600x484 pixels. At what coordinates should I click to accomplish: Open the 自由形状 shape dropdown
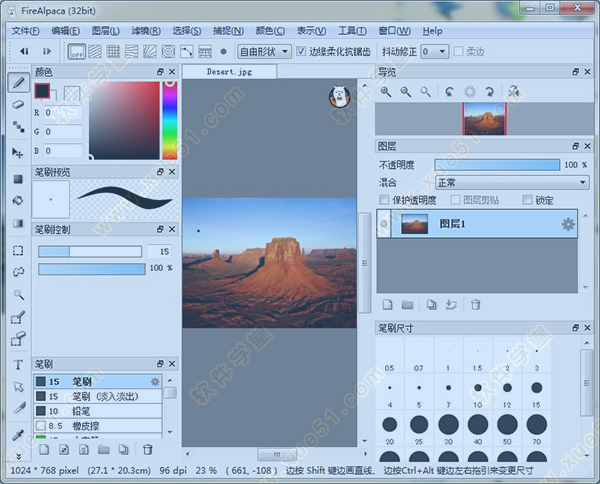coord(264,51)
